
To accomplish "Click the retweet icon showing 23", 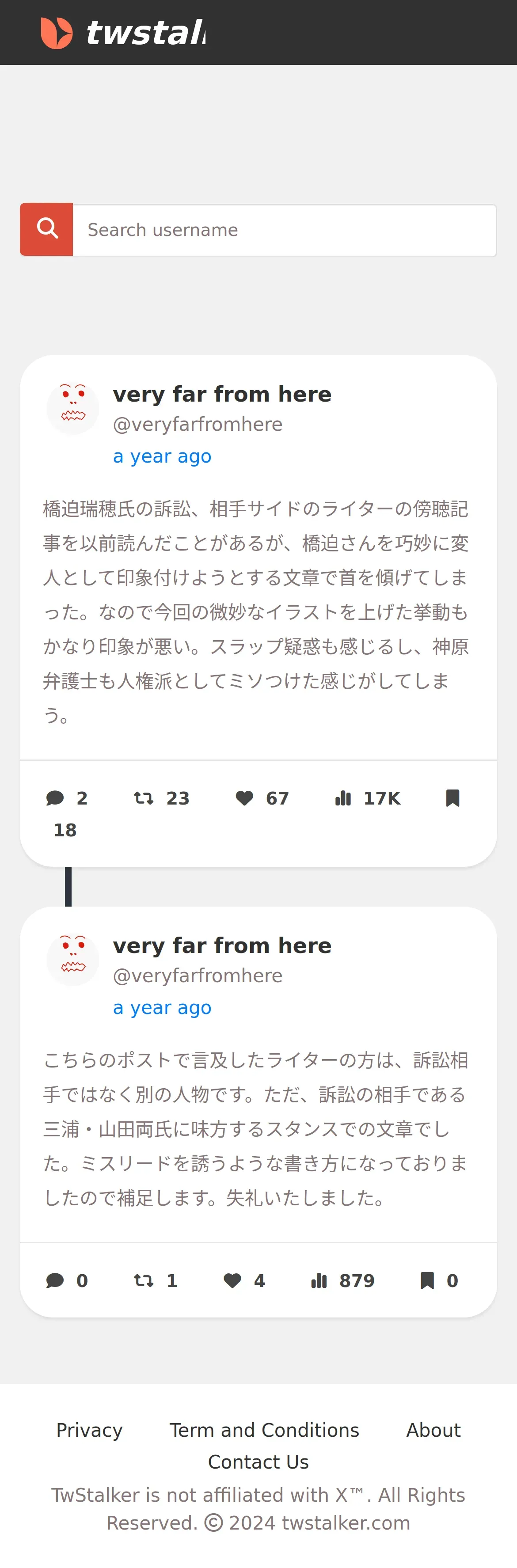I will click(x=144, y=798).
